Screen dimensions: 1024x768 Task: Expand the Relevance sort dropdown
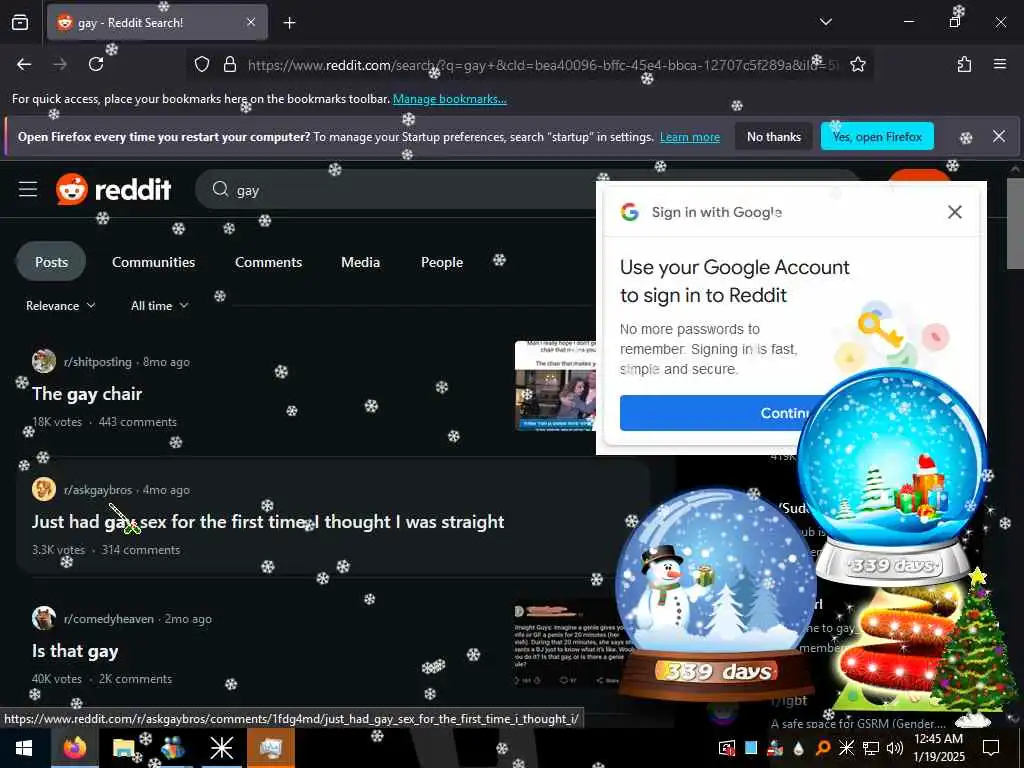click(60, 306)
